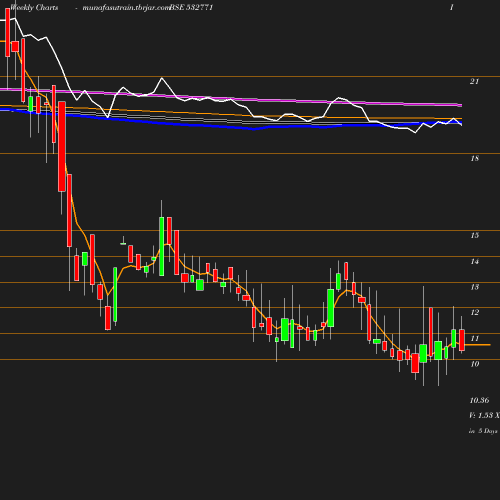Select the 15 price axis label
Image resolution: width=500 pixels, height=500 pixels.
point(475,235)
